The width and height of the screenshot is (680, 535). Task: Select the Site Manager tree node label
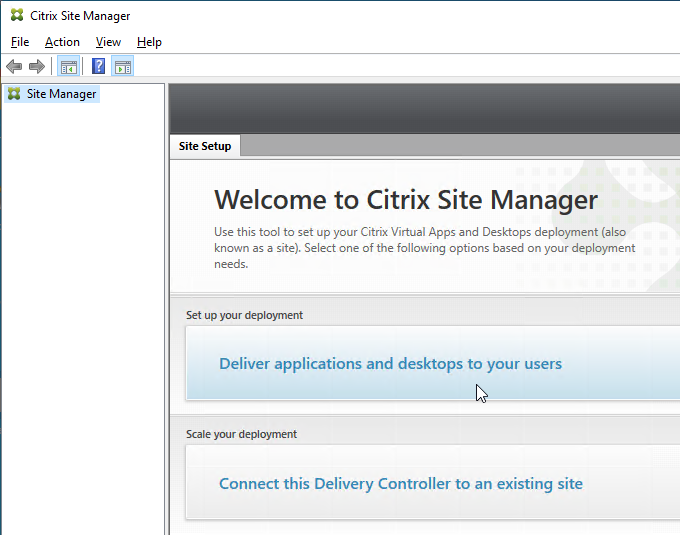click(61, 94)
